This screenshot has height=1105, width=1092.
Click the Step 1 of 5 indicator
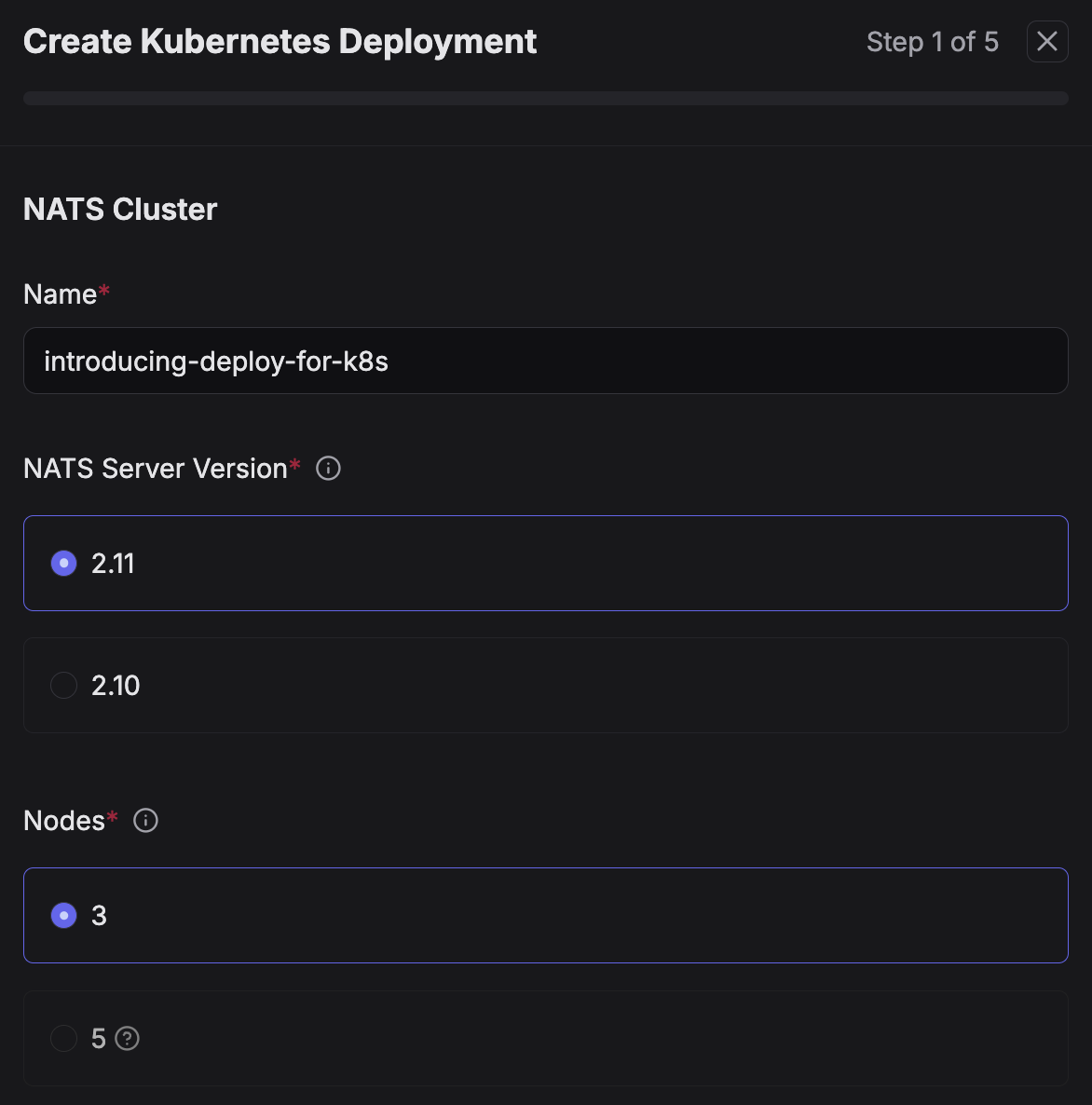click(x=932, y=42)
